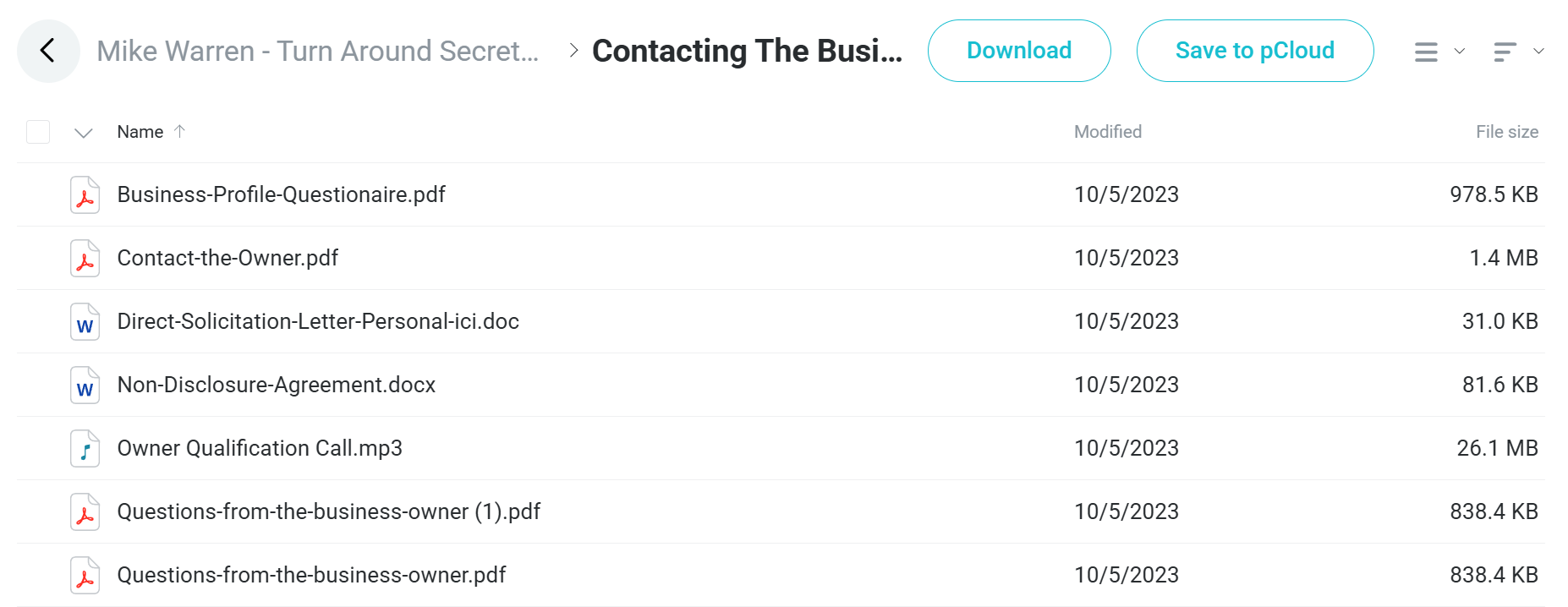The width and height of the screenshot is (1568, 607).
Task: Click the PDF icon for Contact-the-Owner
Action: 85,258
